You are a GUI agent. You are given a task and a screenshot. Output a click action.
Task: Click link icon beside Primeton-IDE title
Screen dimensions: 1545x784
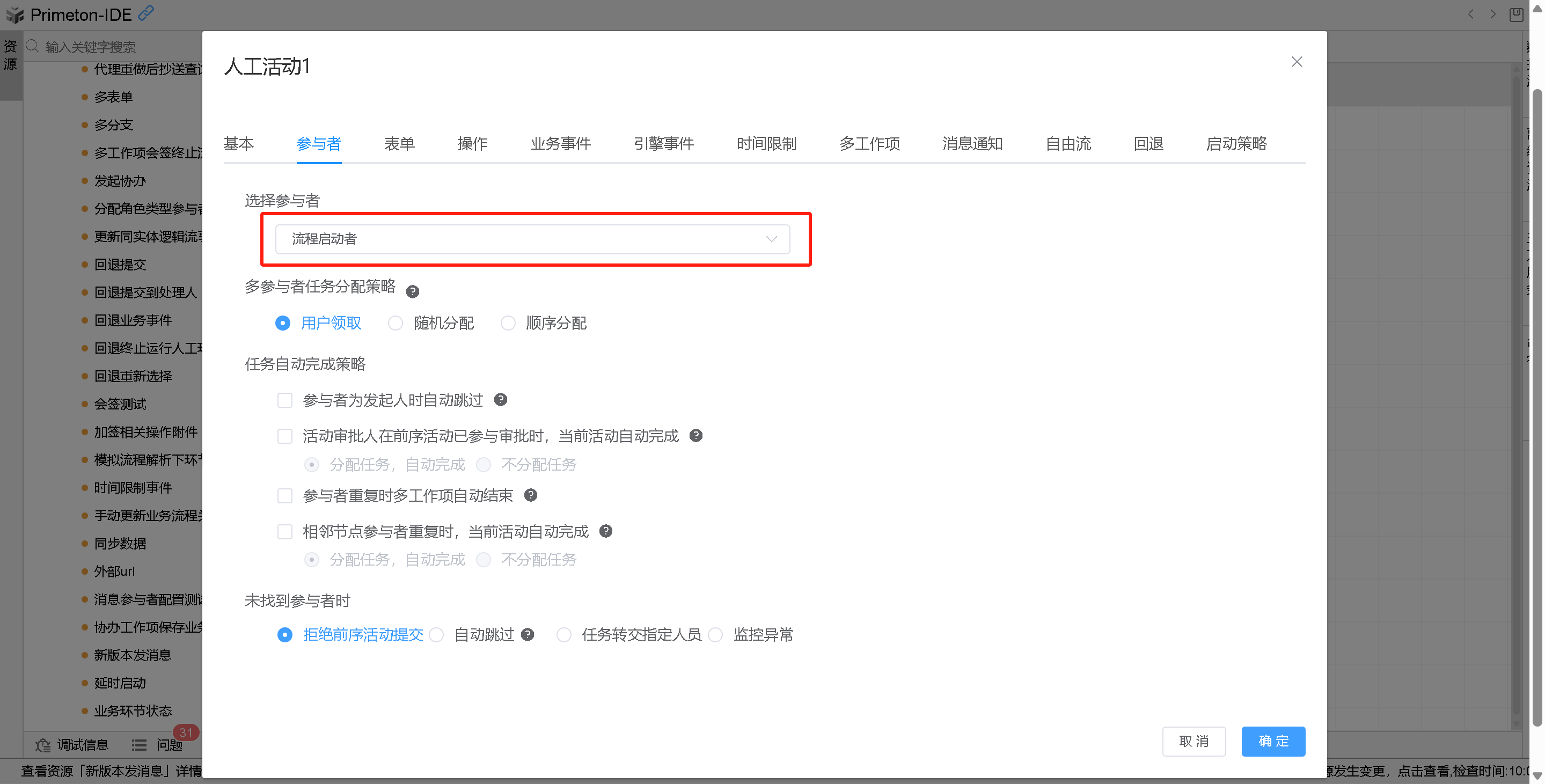146,12
